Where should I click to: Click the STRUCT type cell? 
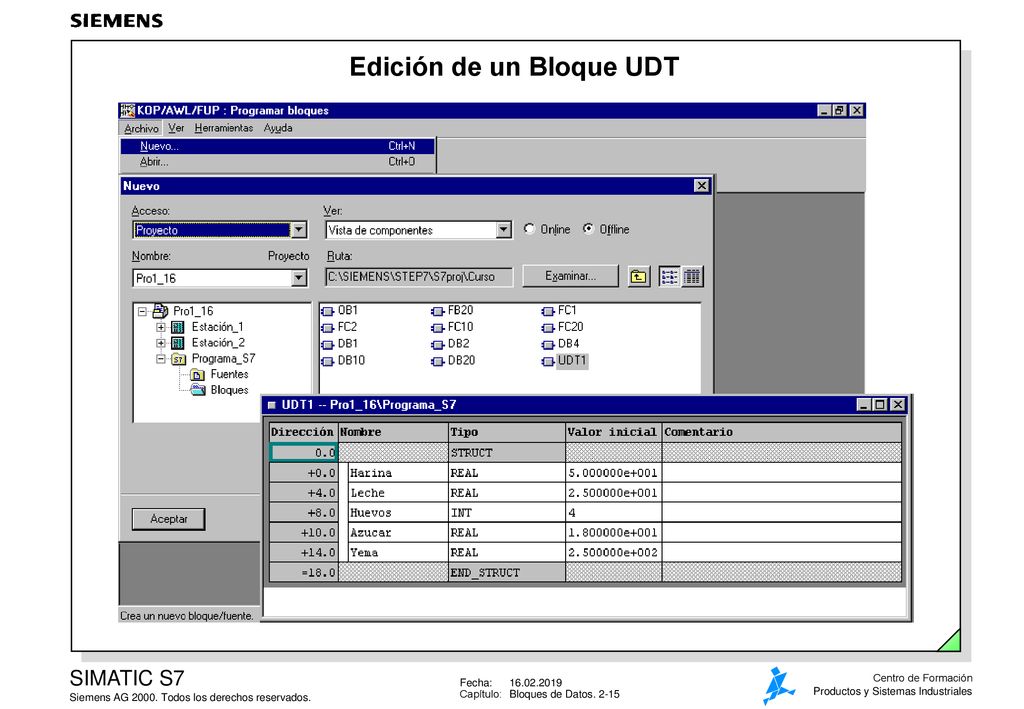507,452
